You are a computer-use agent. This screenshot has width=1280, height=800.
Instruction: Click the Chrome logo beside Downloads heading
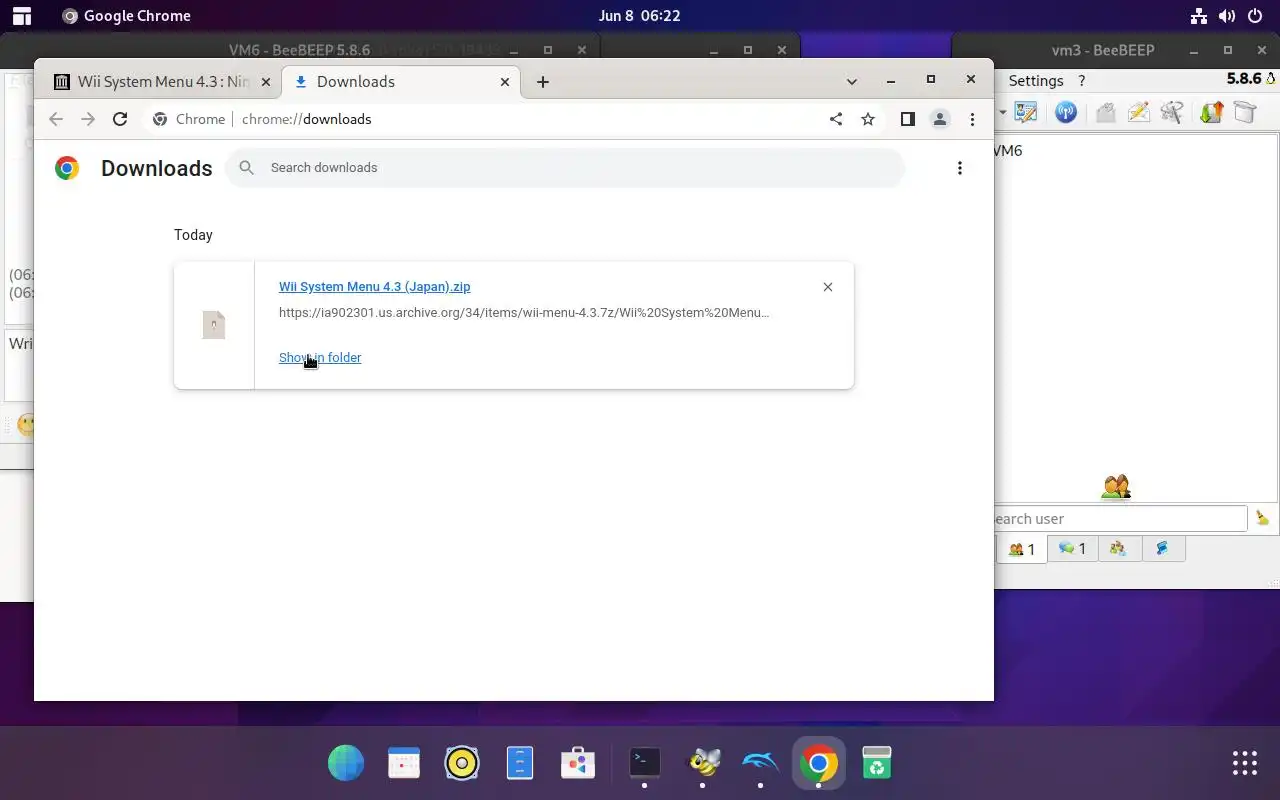(67, 168)
